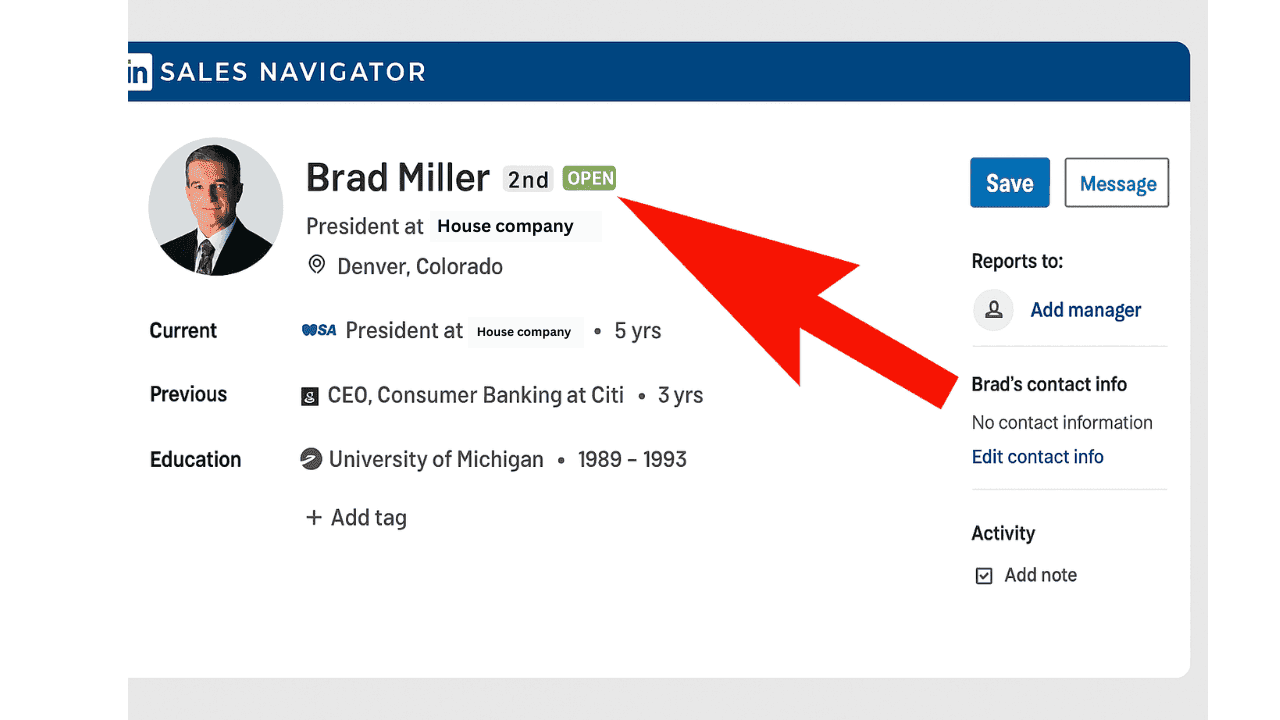Click Add manager under Reports to
This screenshot has width=1280, height=720.
point(1085,310)
